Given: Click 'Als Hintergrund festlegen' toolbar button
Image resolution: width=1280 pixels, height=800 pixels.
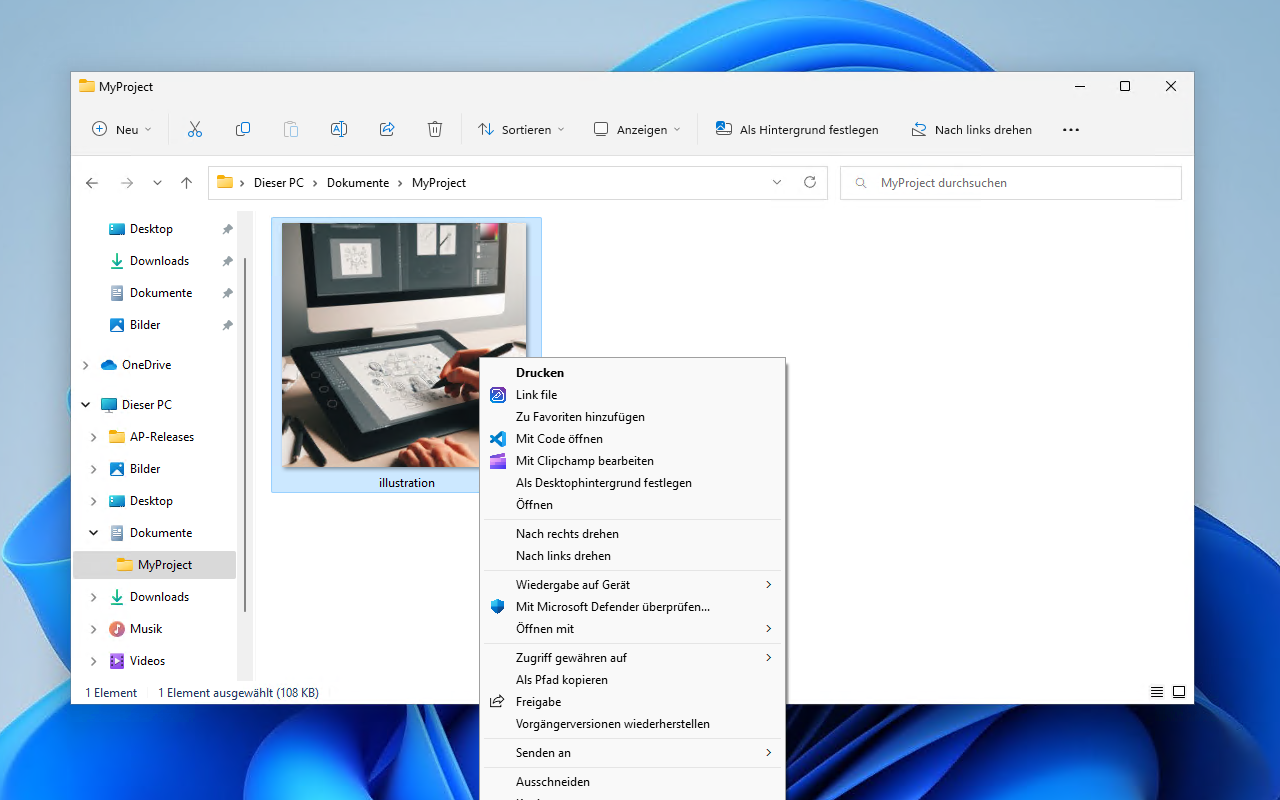Looking at the screenshot, I should [797, 129].
